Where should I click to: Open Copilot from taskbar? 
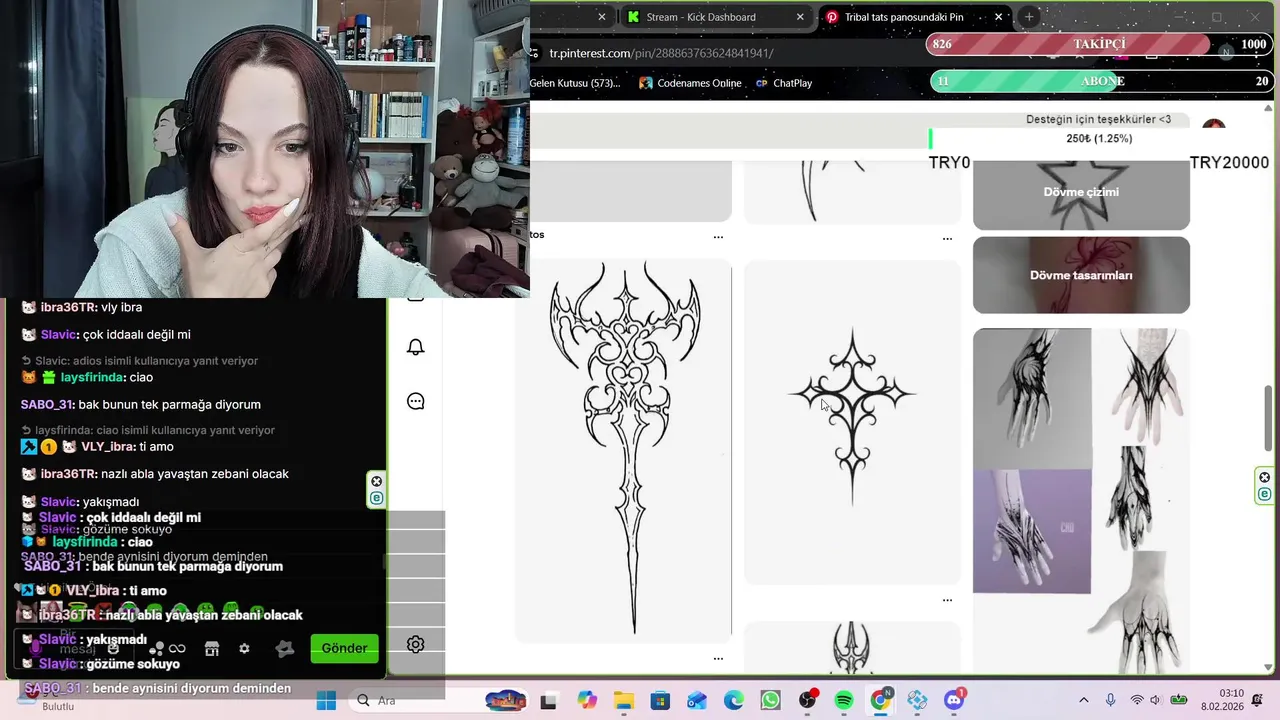tap(586, 701)
